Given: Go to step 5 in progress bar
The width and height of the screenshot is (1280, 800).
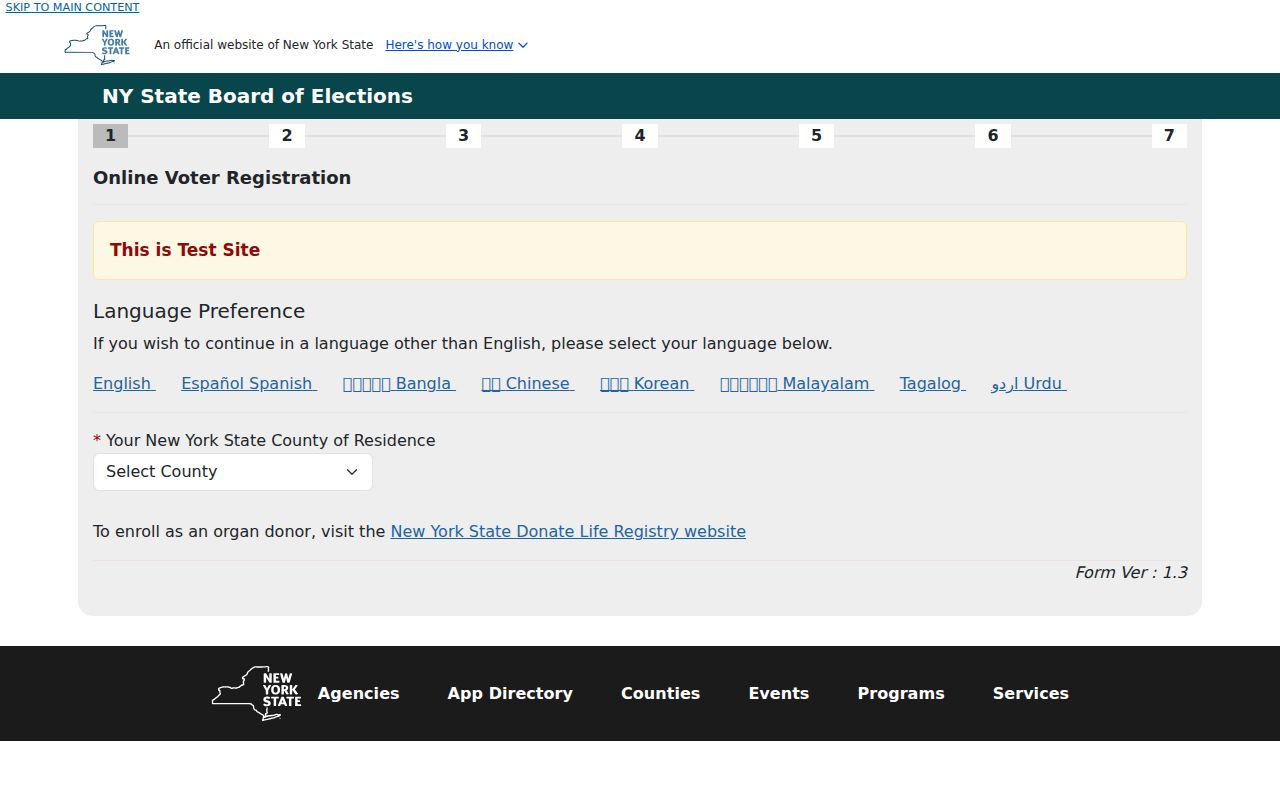Looking at the screenshot, I should 816,135.
